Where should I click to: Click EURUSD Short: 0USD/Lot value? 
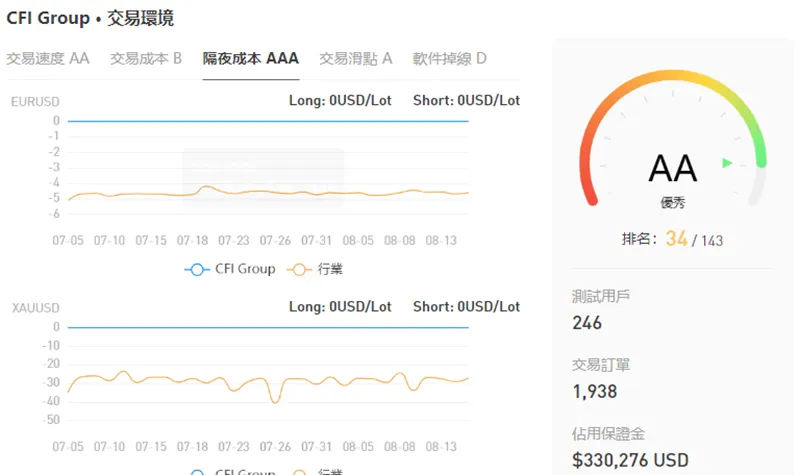pyautogui.click(x=466, y=100)
